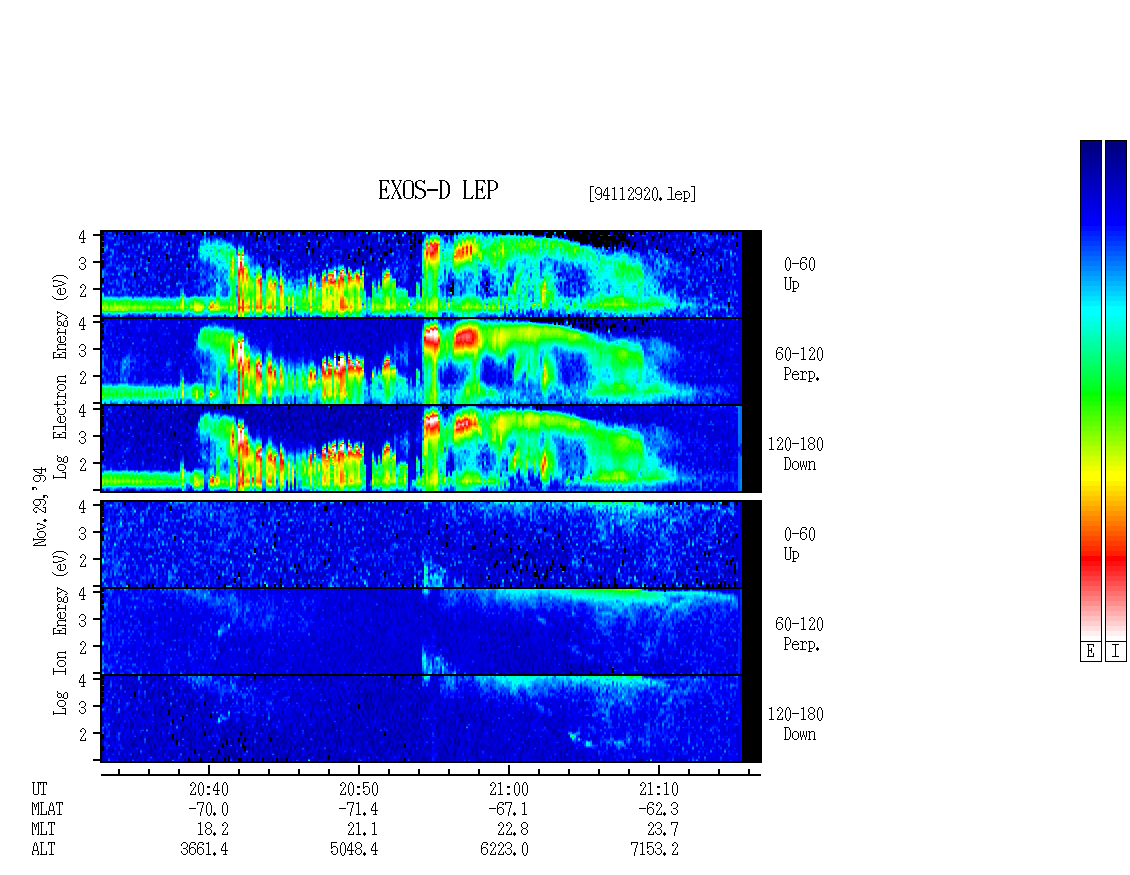Click the 120-180 Down label beside the ion panel
Image resolution: width=1130 pixels, height=875 pixels.
point(796,724)
